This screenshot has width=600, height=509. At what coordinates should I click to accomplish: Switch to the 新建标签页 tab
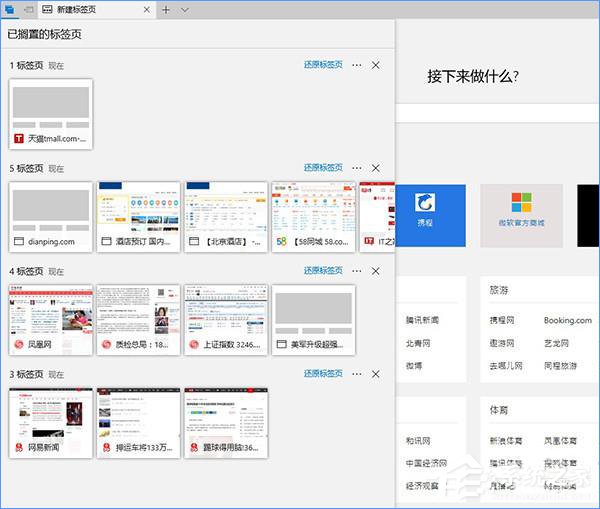pyautogui.click(x=90, y=9)
